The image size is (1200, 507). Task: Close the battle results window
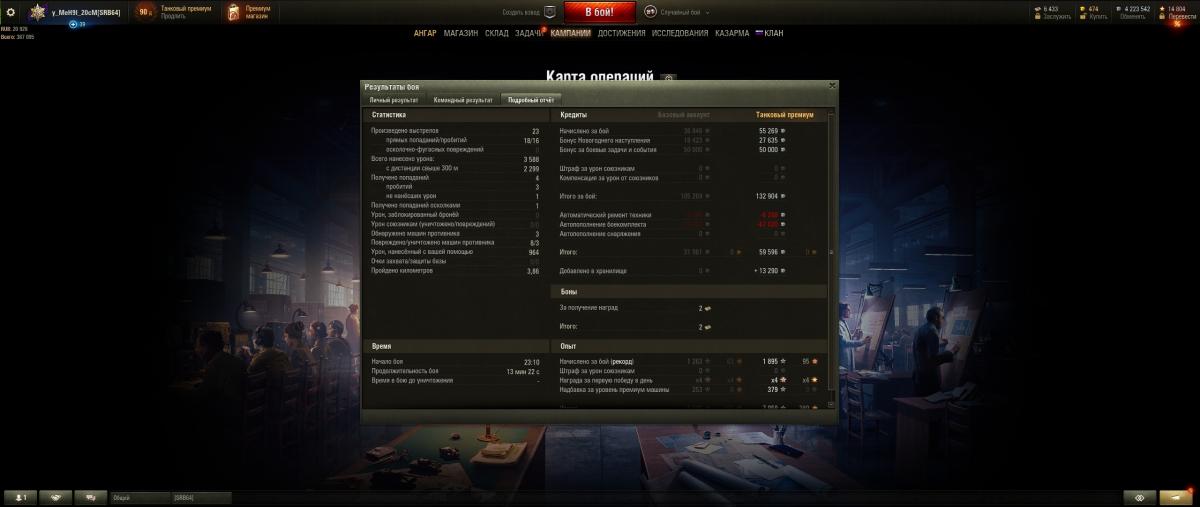[832, 86]
